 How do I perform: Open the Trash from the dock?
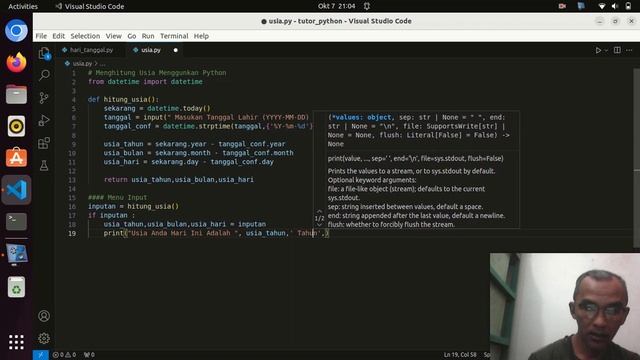16,287
